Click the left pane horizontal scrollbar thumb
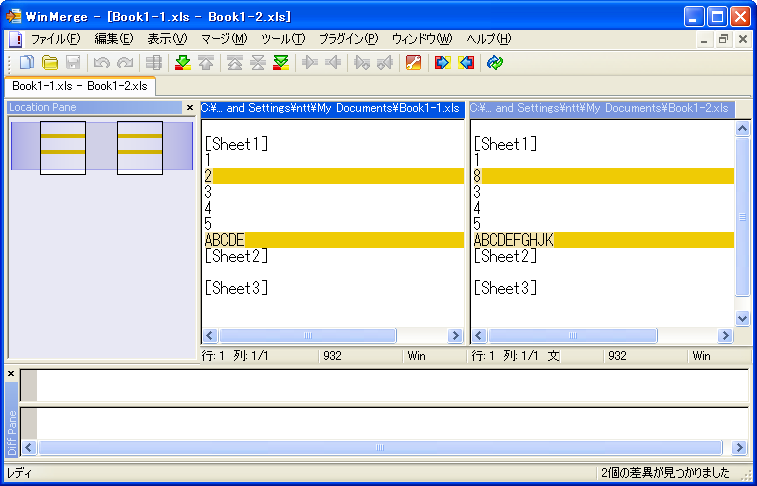The width and height of the screenshot is (757, 486). click(x=308, y=336)
